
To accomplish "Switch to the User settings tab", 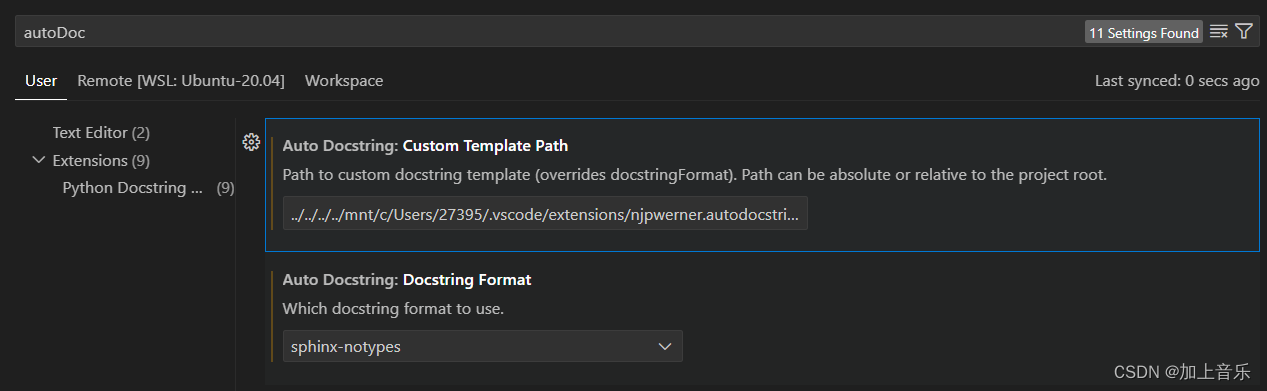I will click(41, 81).
